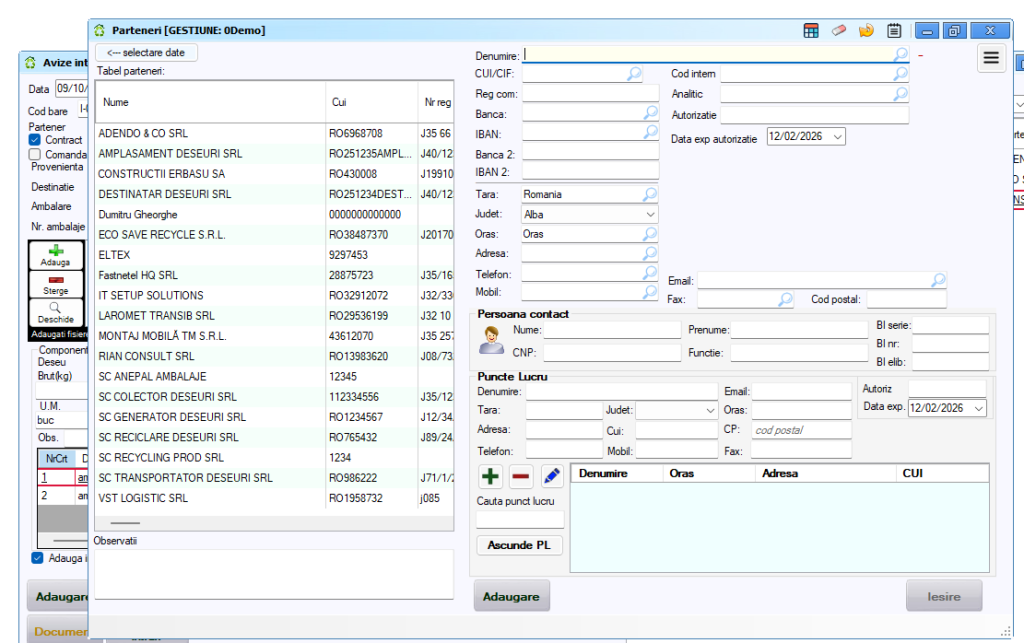
Task: Open Puncte Lucru Judet dropdown
Action: pos(710,411)
